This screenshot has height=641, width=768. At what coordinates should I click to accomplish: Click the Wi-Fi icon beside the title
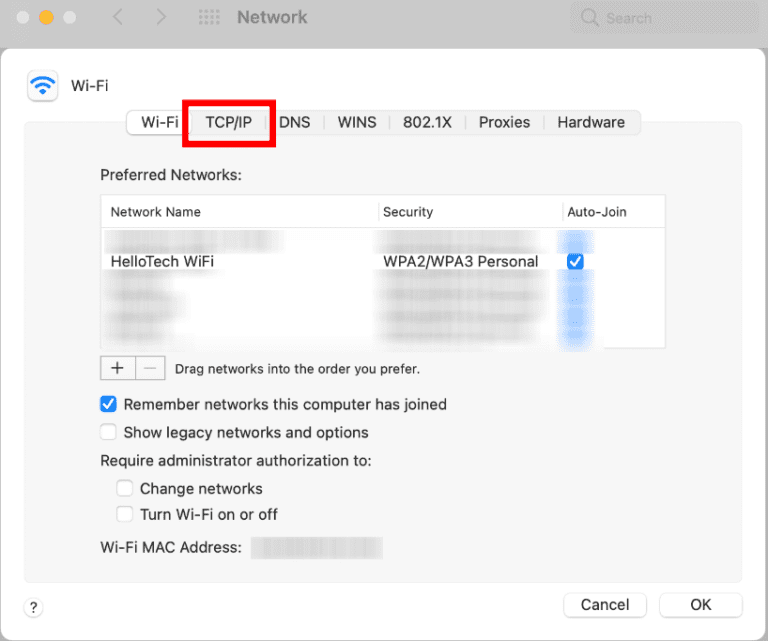point(43,86)
